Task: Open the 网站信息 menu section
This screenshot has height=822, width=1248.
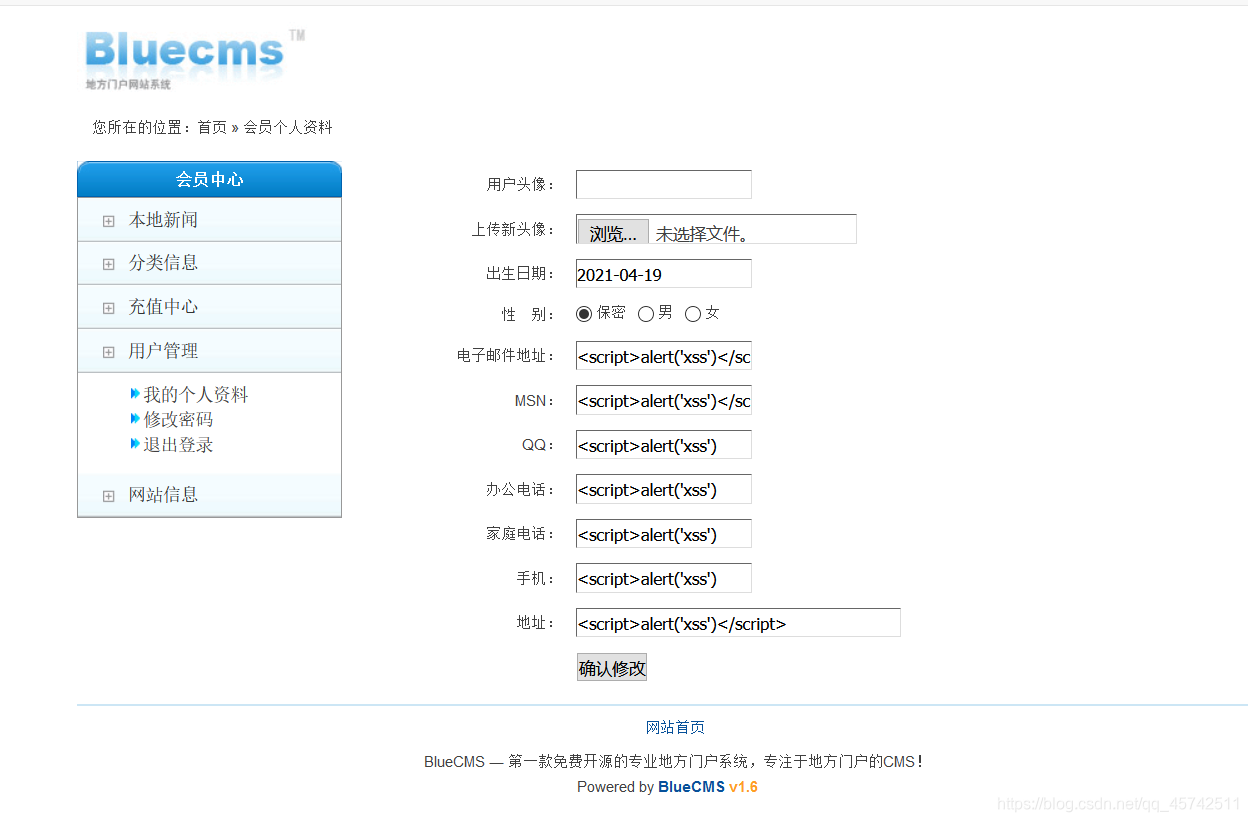Action: point(209,495)
